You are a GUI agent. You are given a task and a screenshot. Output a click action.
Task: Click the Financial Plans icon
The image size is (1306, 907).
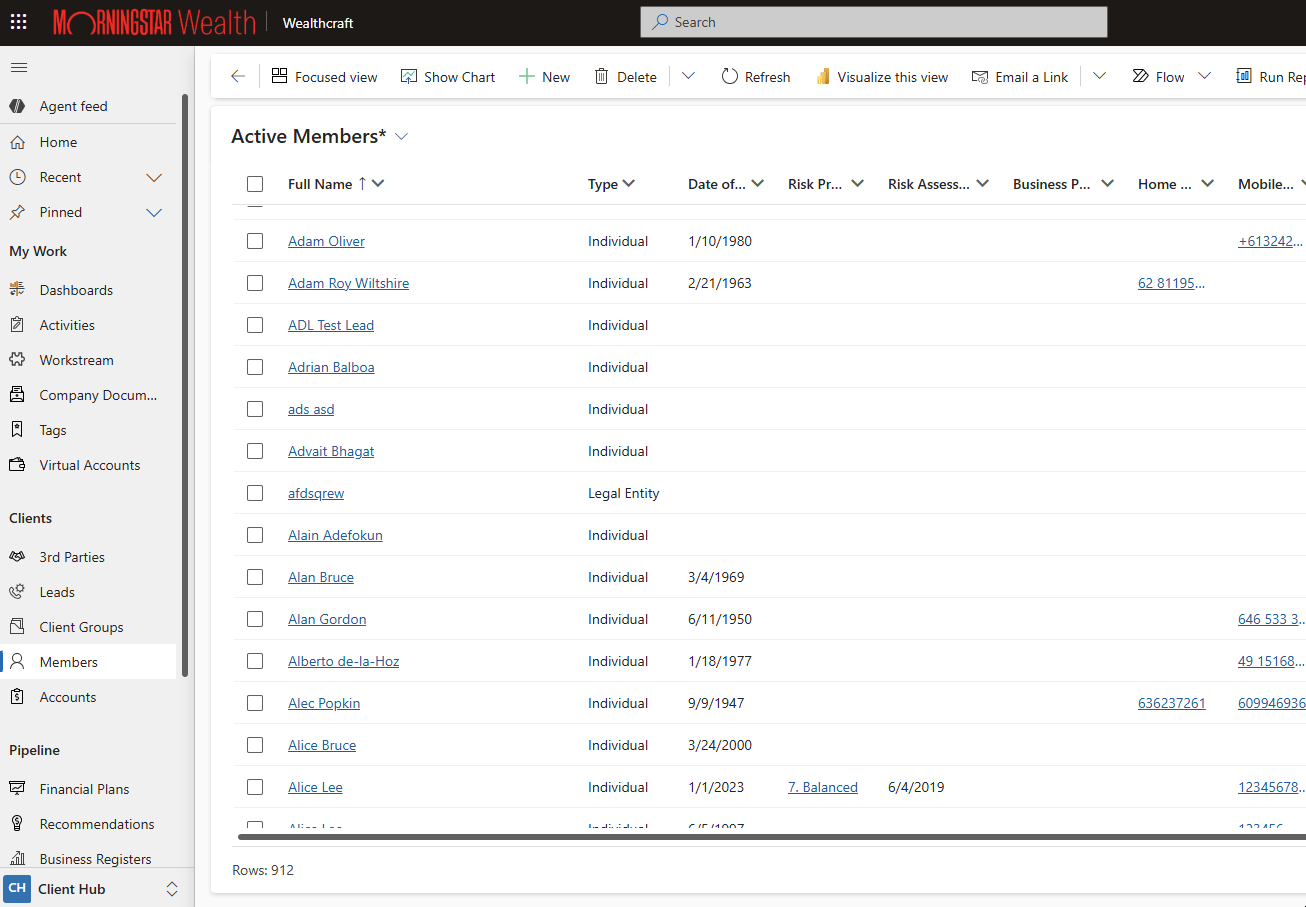tap(17, 789)
